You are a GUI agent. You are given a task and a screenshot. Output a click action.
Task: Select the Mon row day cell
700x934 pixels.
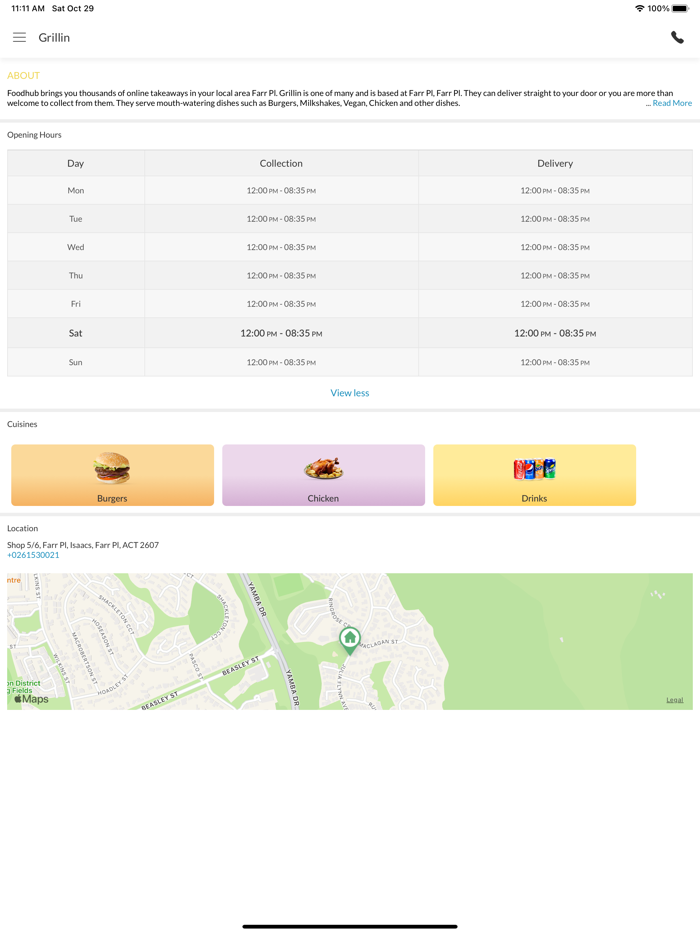pyautogui.click(x=76, y=191)
